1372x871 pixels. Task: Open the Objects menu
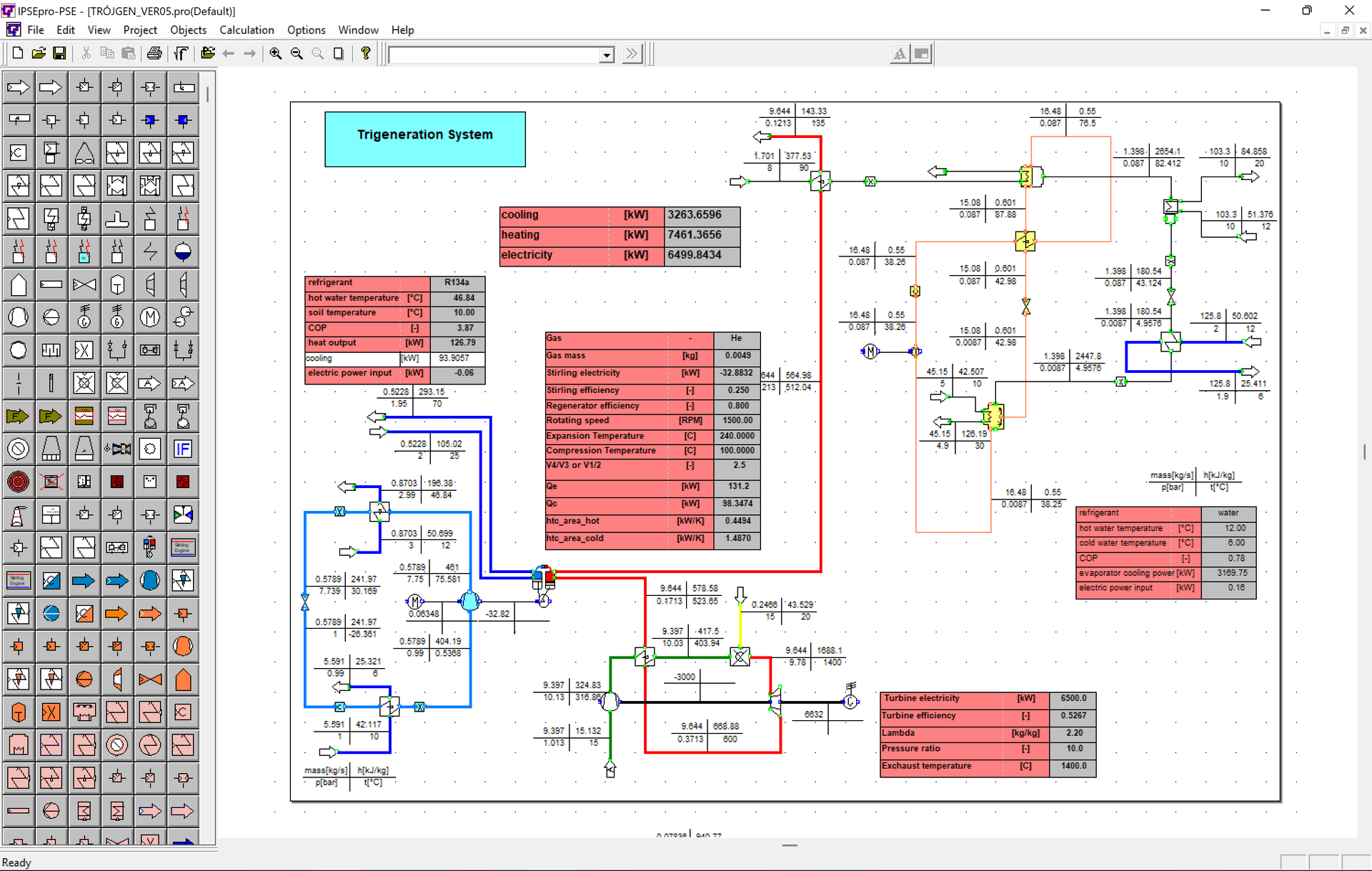188,30
